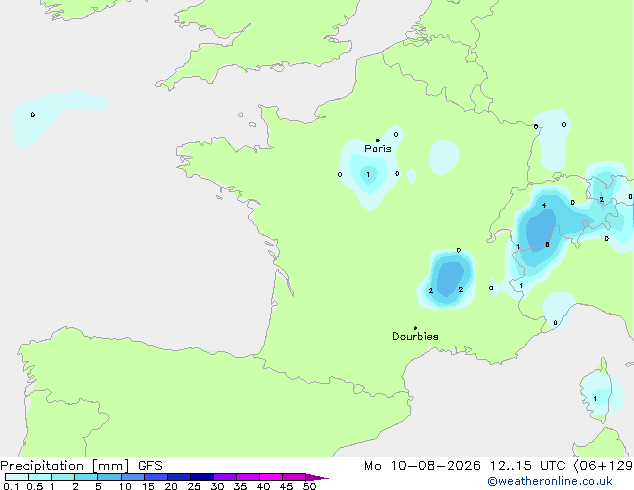Click the '(06+129' run offset text
Image resolution: width=634 pixels, height=490 pixels.
pyautogui.click(x=603, y=466)
